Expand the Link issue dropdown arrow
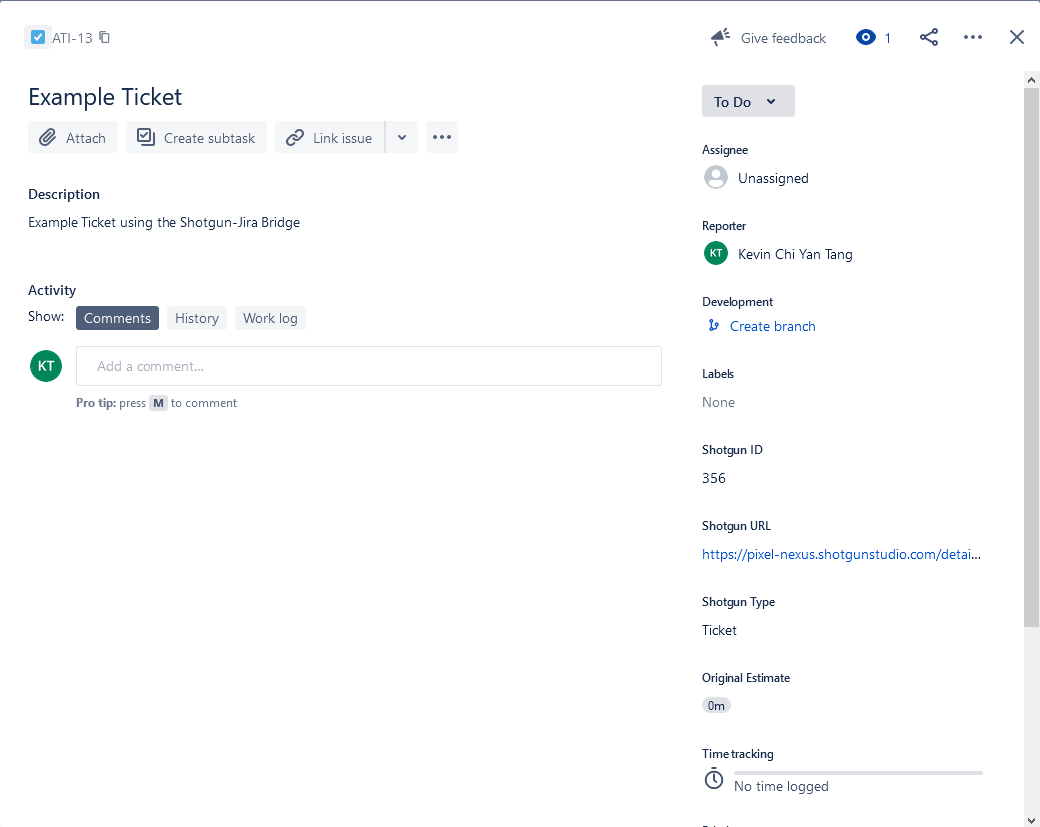 (402, 138)
